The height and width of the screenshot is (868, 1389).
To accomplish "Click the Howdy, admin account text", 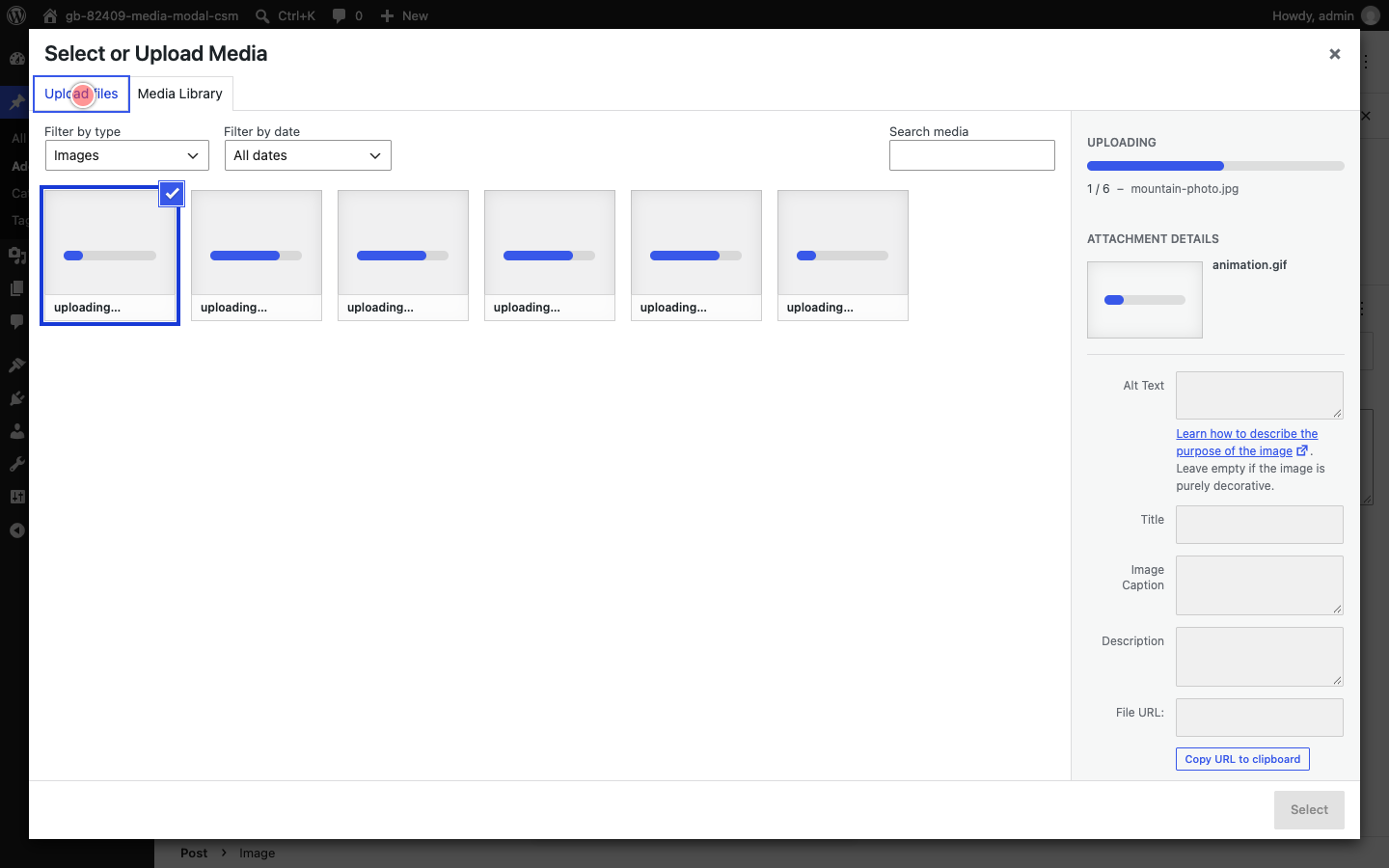I will pos(1313,15).
